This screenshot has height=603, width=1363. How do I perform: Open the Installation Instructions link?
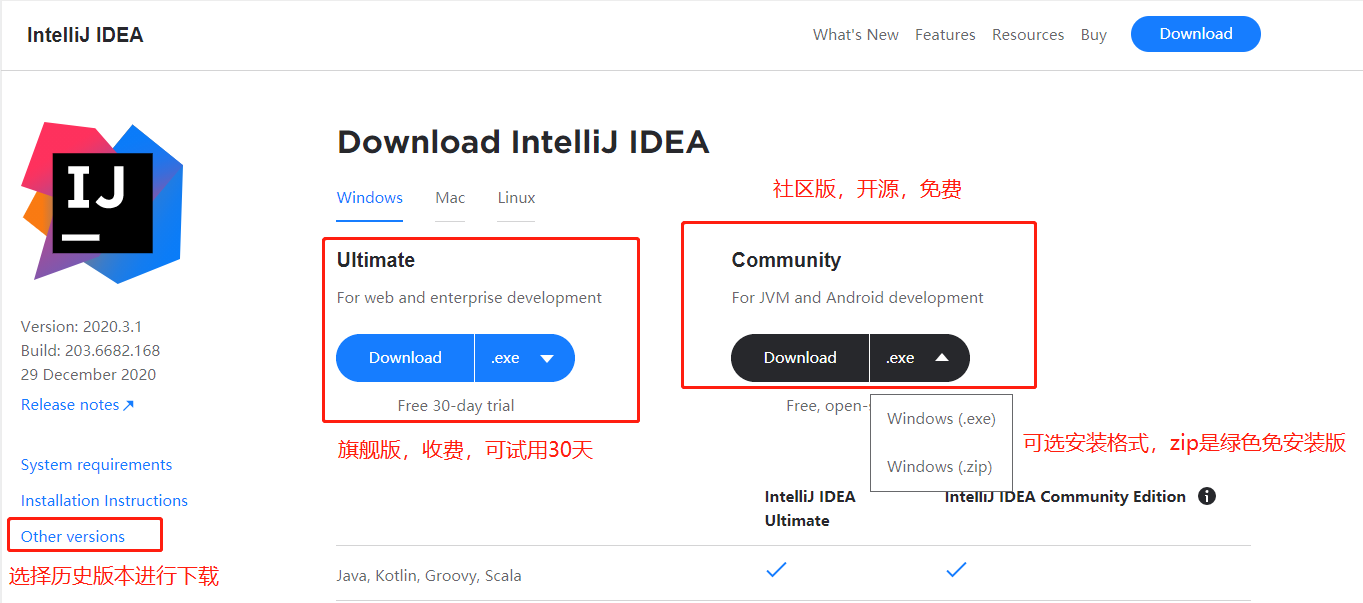pyautogui.click(x=104, y=501)
